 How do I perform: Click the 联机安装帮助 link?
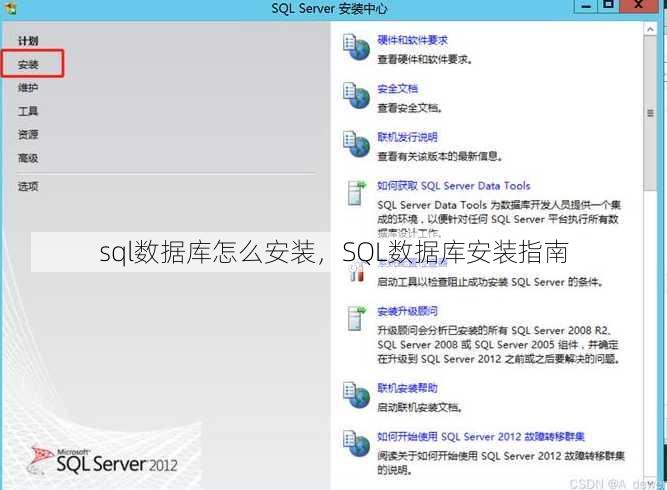407,388
